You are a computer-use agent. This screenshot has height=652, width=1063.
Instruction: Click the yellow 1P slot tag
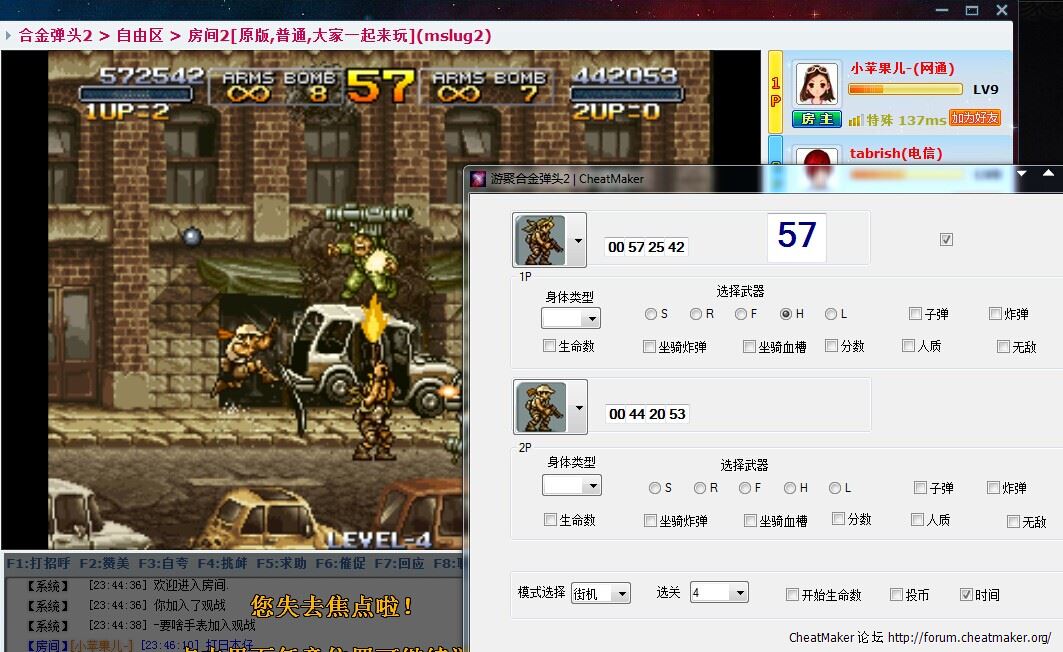click(775, 92)
